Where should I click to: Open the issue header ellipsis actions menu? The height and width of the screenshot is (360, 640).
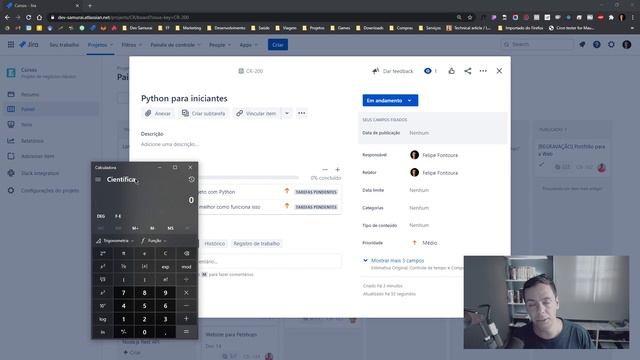click(483, 71)
